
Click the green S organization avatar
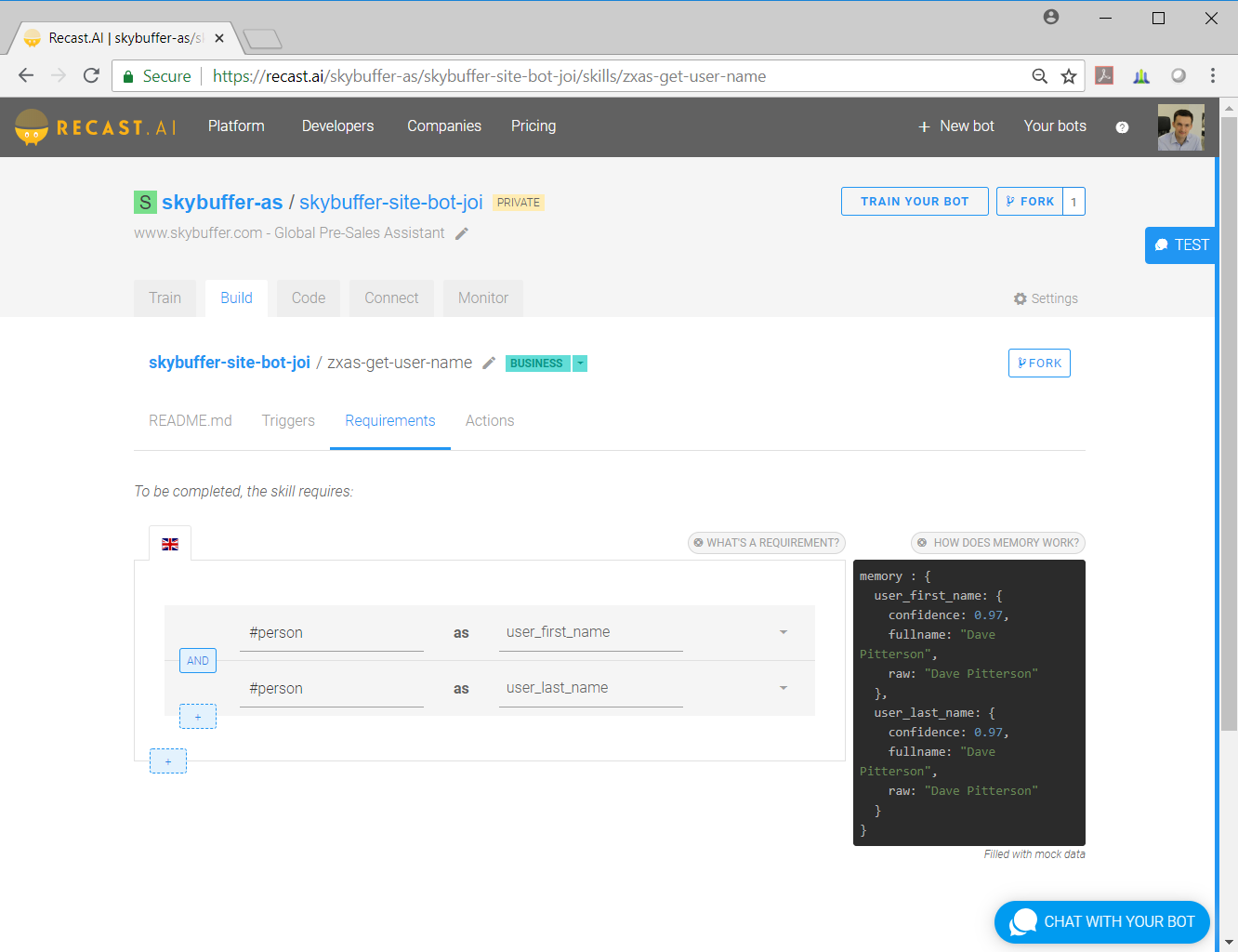[145, 203]
